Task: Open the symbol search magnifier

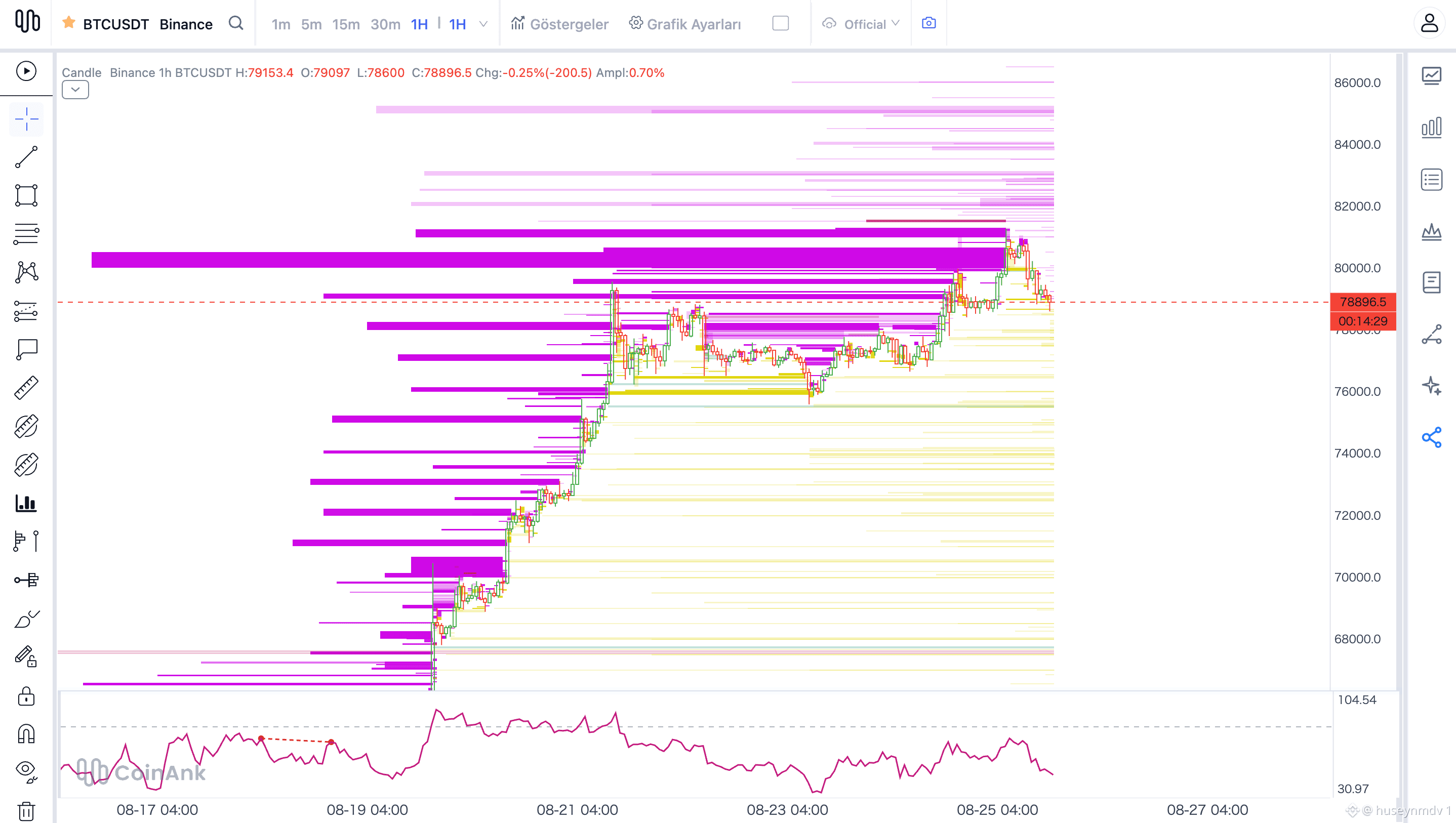Action: tap(236, 23)
